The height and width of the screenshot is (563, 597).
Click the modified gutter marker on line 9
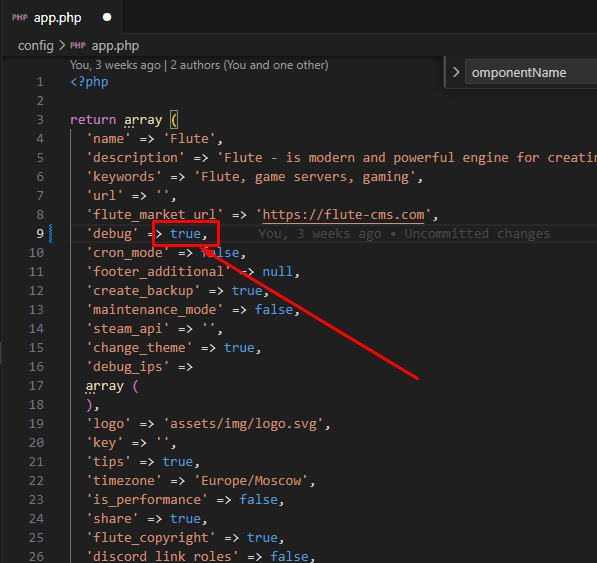pos(51,234)
